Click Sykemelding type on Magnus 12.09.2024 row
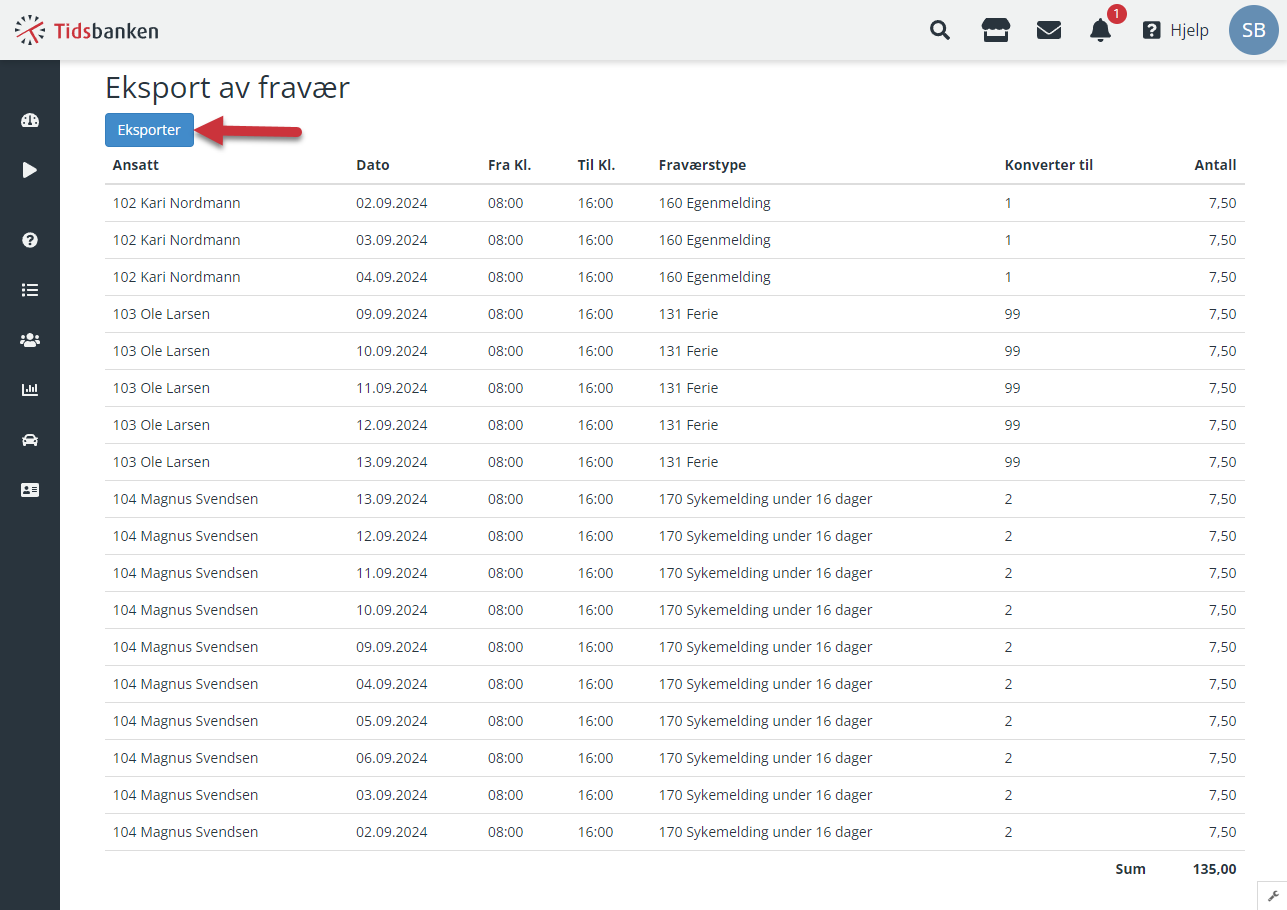Screen dimensions: 1287x910 pyautogui.click(x=766, y=536)
